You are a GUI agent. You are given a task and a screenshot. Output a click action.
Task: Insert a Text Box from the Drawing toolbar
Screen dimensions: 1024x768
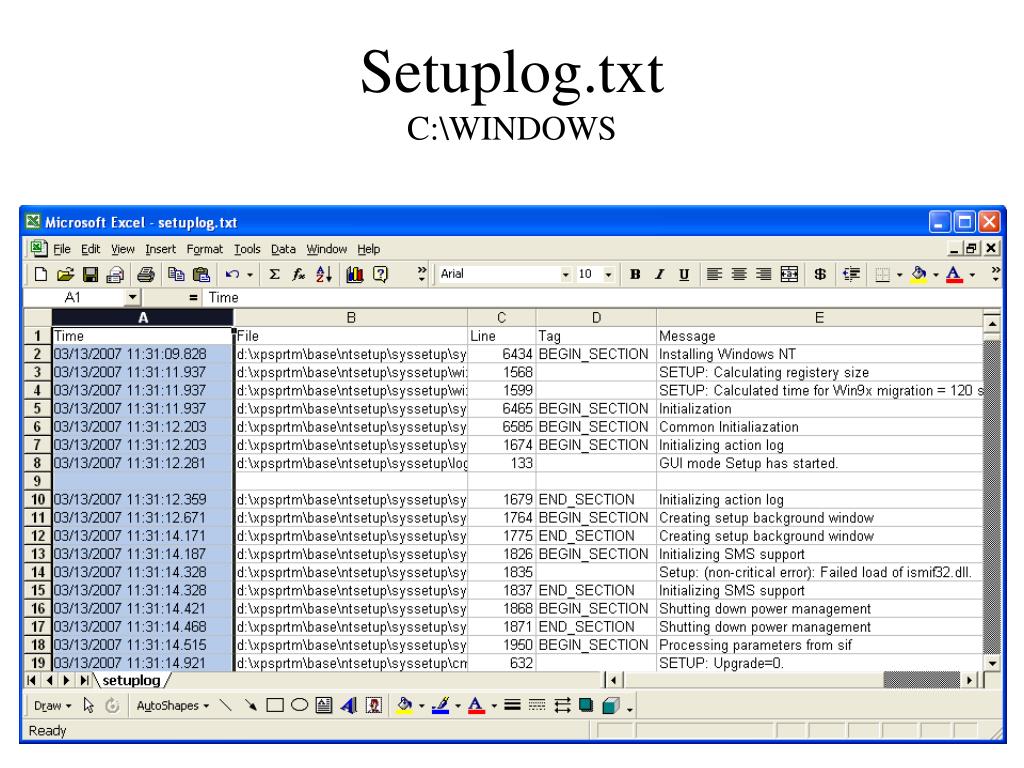click(x=324, y=705)
